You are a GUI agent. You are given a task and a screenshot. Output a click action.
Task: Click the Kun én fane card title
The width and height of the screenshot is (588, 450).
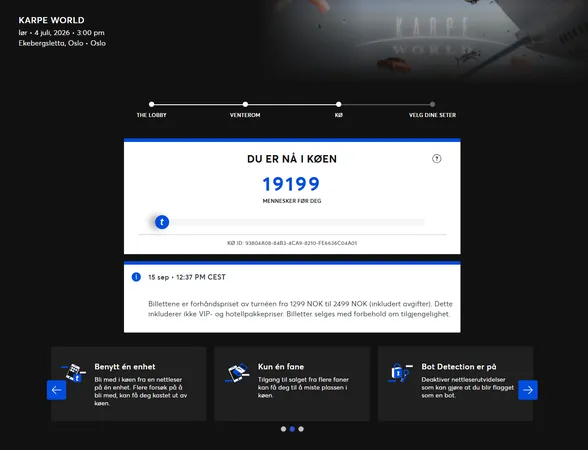tap(281, 367)
